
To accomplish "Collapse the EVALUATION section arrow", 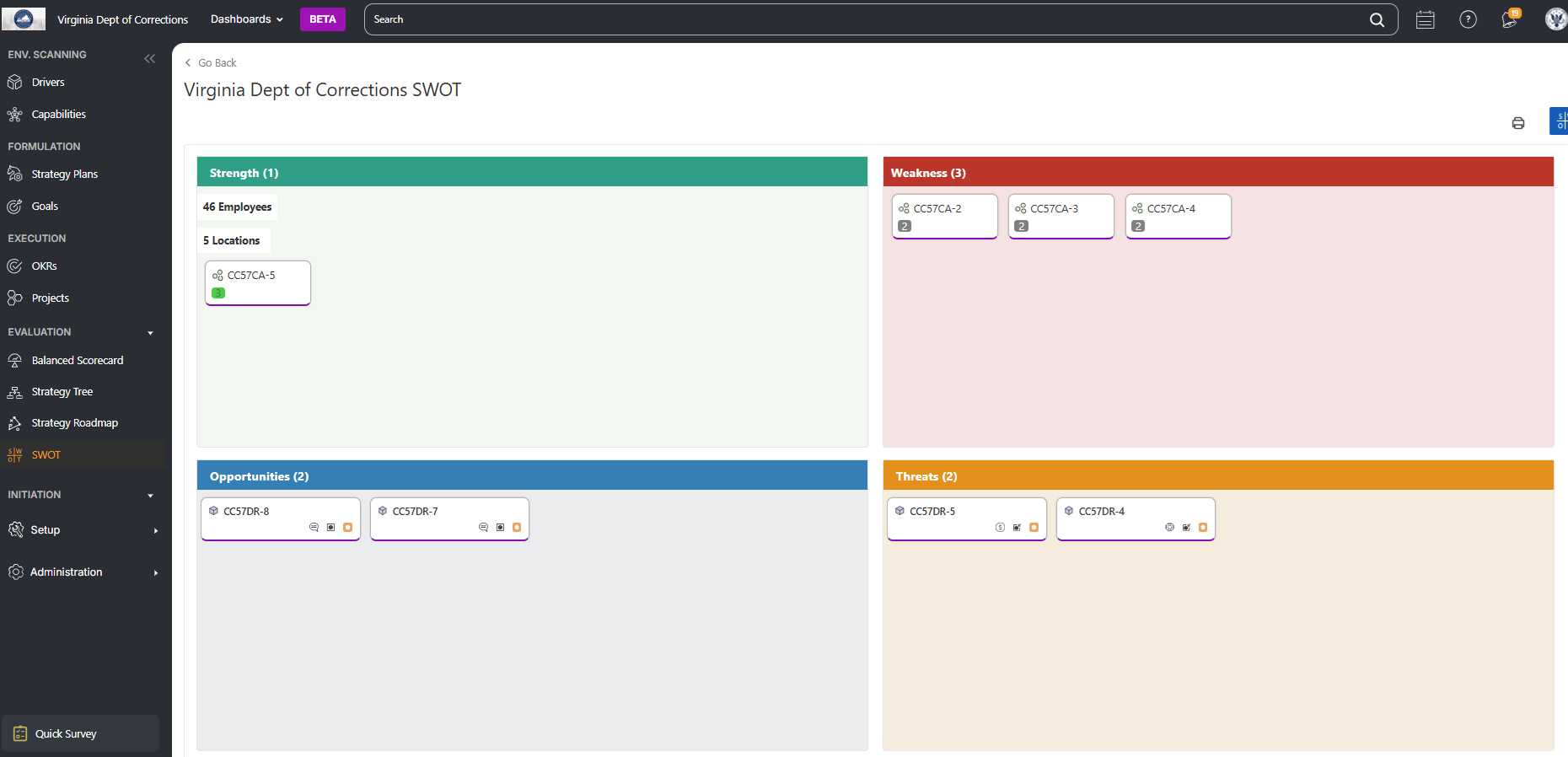I will 150,333.
